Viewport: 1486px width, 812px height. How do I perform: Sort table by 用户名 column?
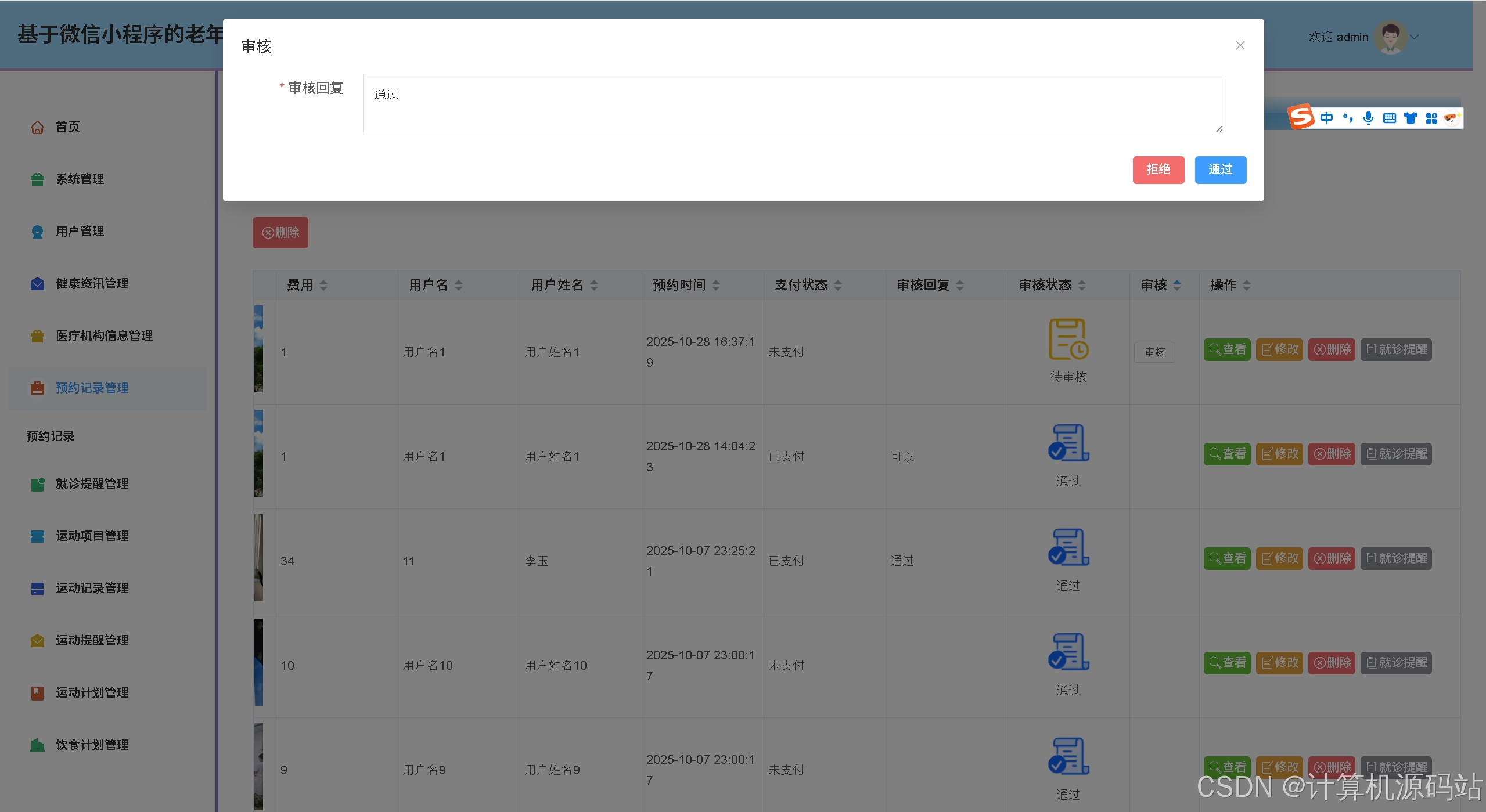tap(459, 285)
